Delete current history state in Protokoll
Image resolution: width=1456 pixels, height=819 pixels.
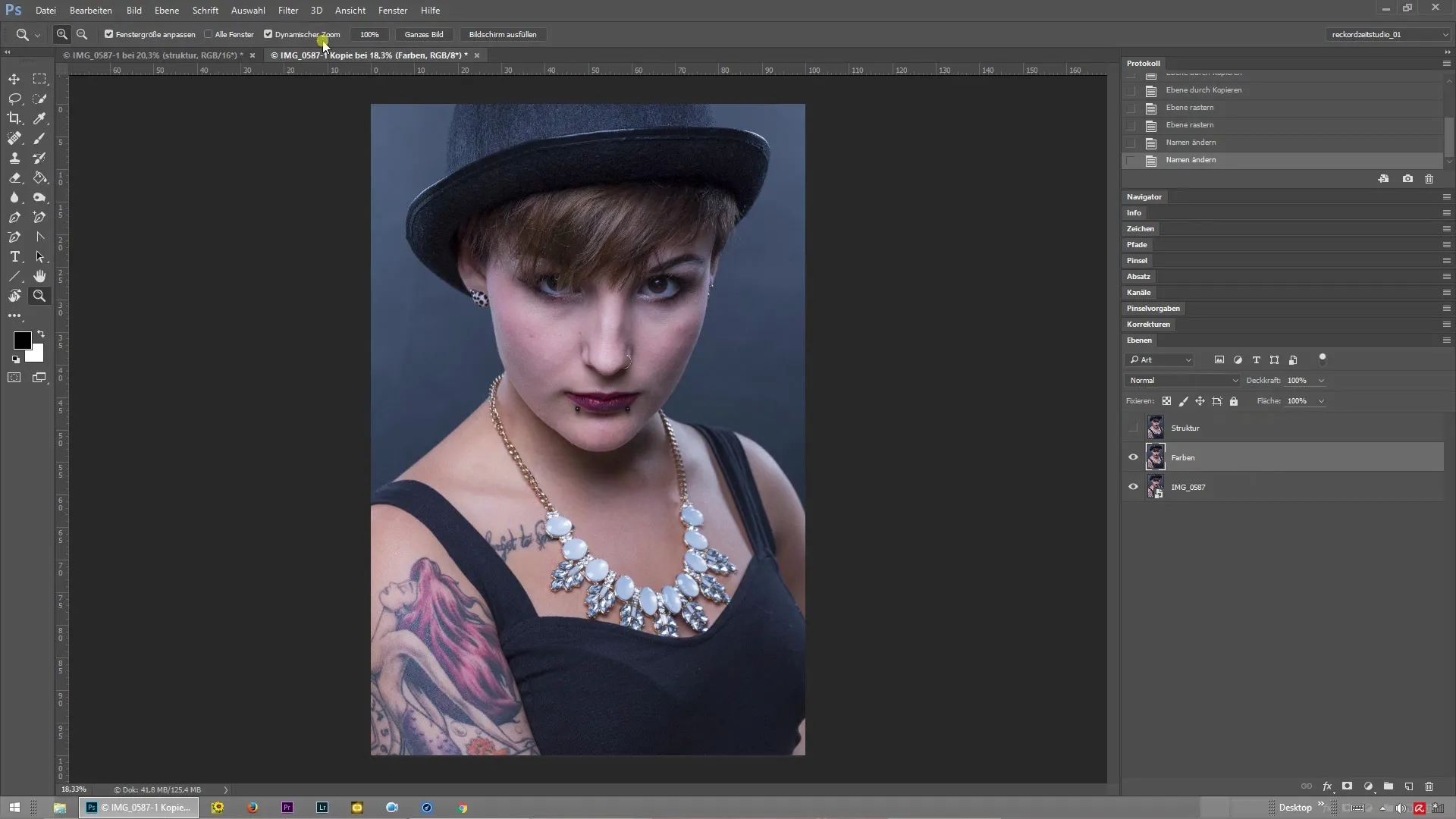click(1429, 179)
